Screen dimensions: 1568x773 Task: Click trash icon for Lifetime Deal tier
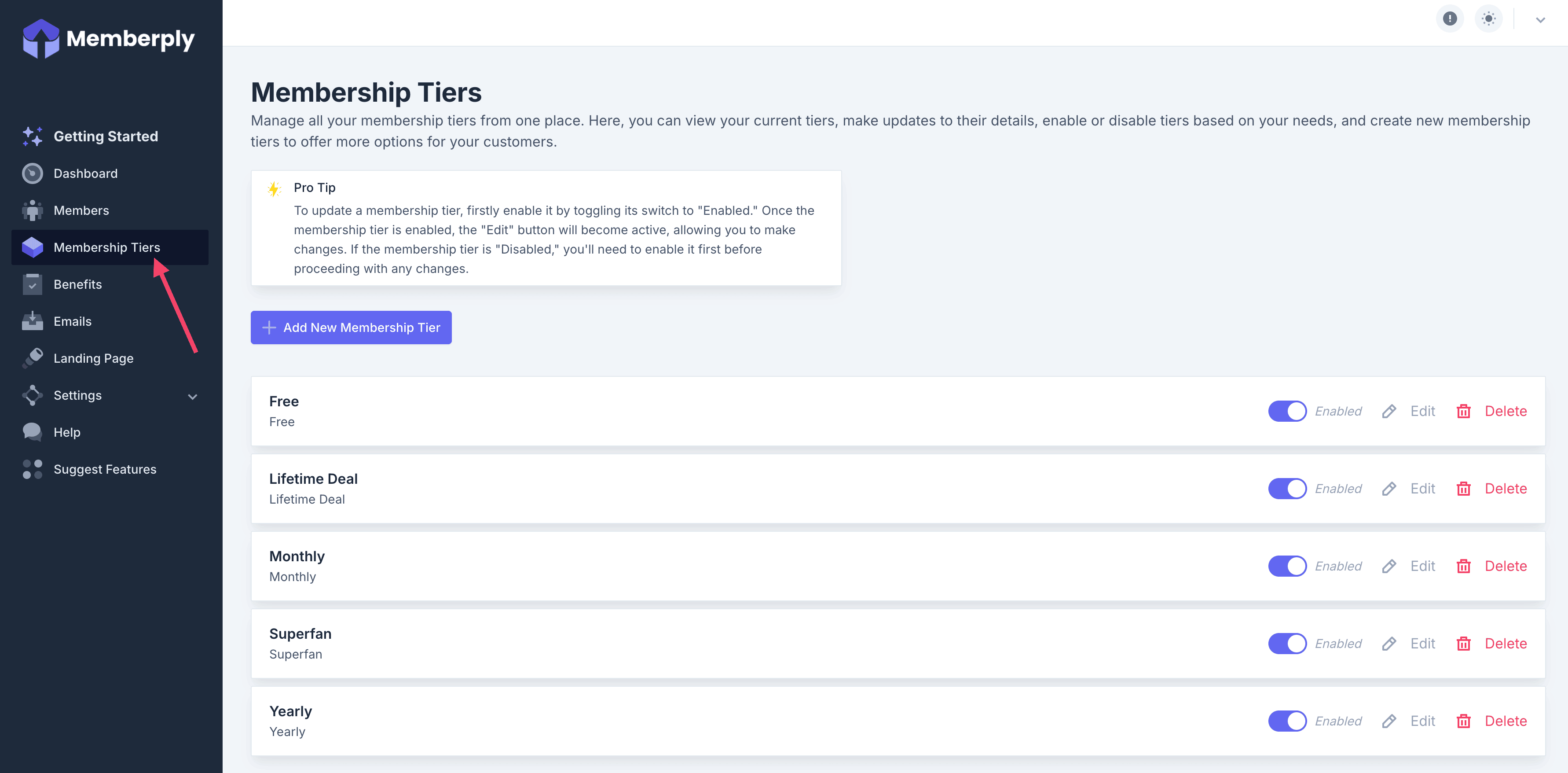coord(1463,489)
